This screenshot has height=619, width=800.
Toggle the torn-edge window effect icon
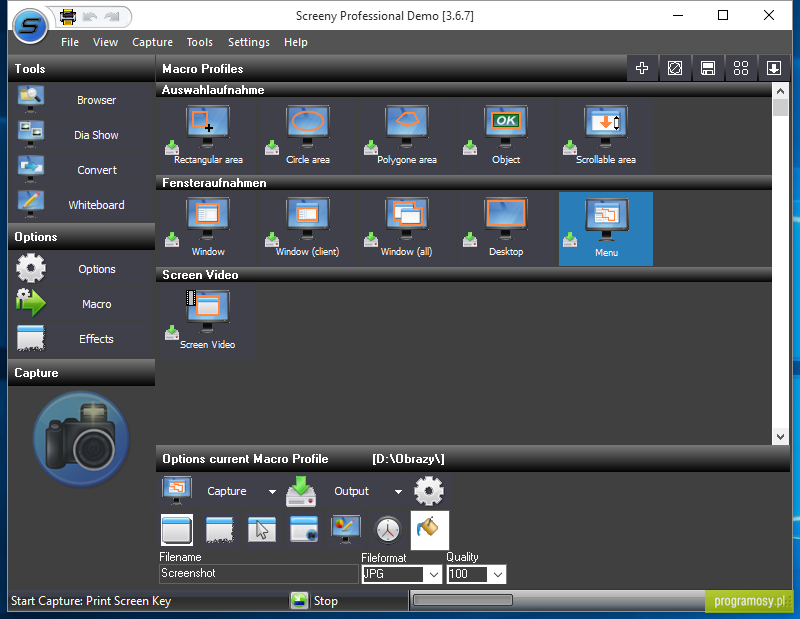(x=220, y=530)
